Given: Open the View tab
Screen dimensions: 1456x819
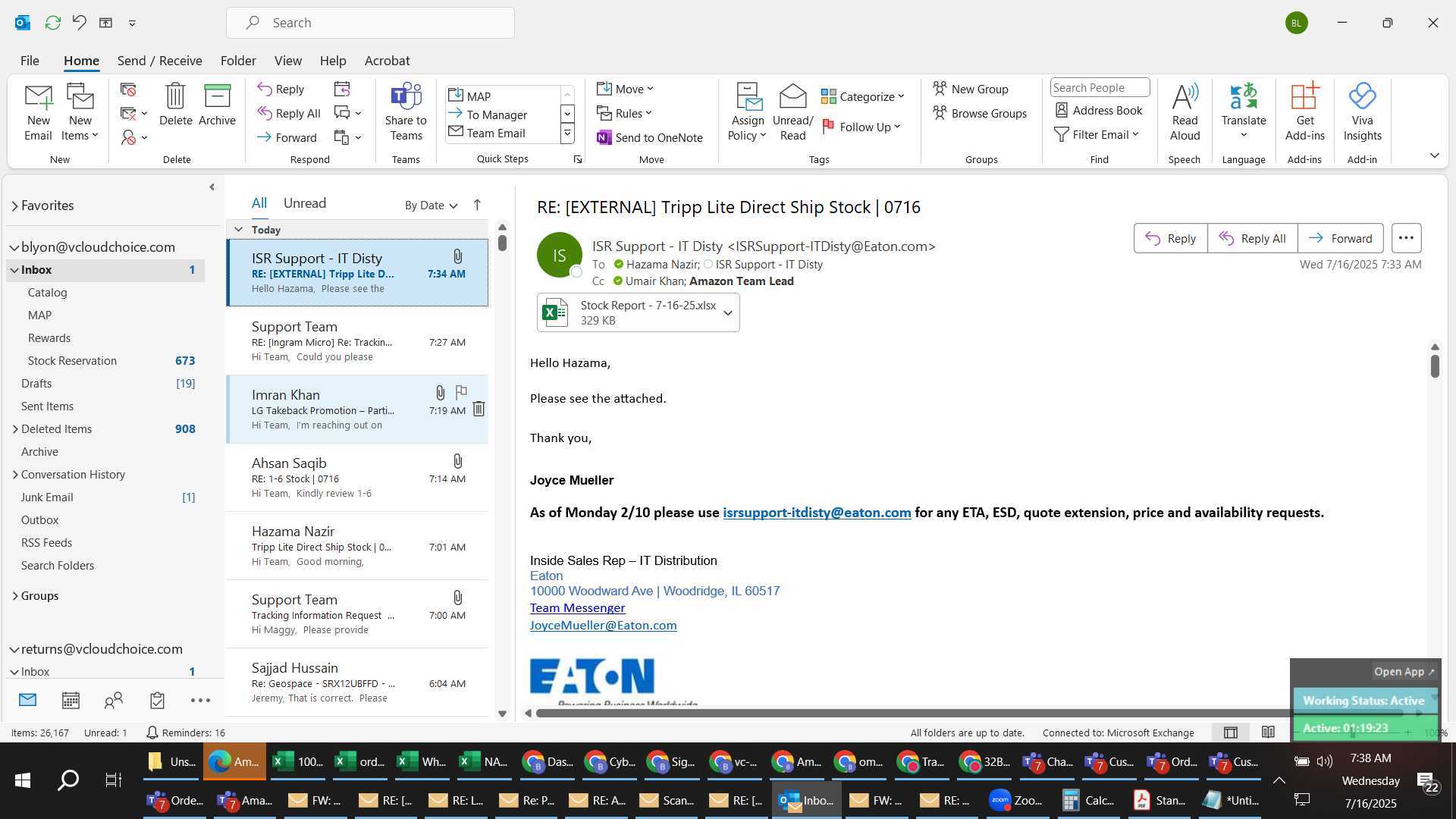Looking at the screenshot, I should (x=287, y=61).
